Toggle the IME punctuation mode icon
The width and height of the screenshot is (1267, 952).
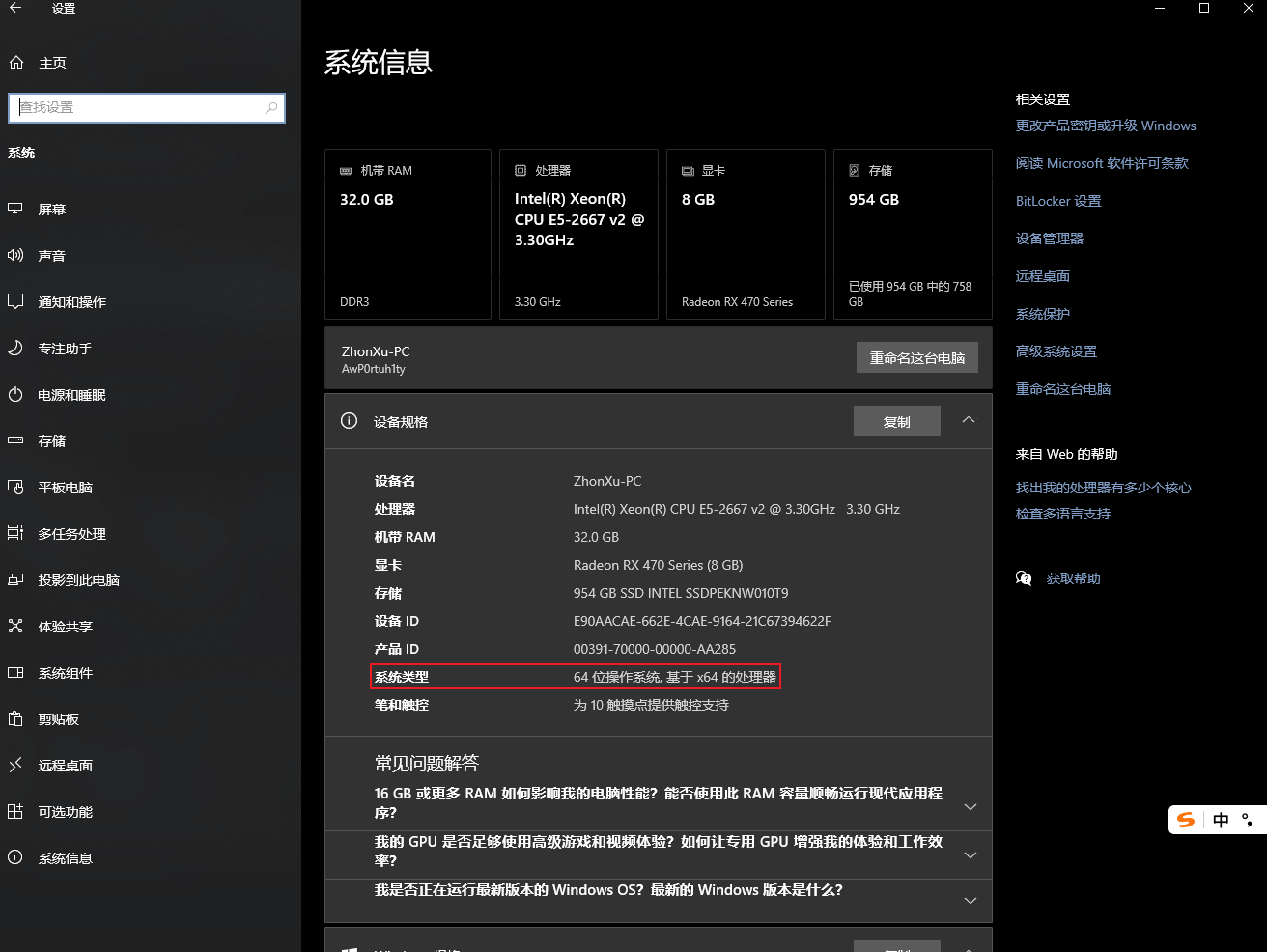click(x=1247, y=820)
